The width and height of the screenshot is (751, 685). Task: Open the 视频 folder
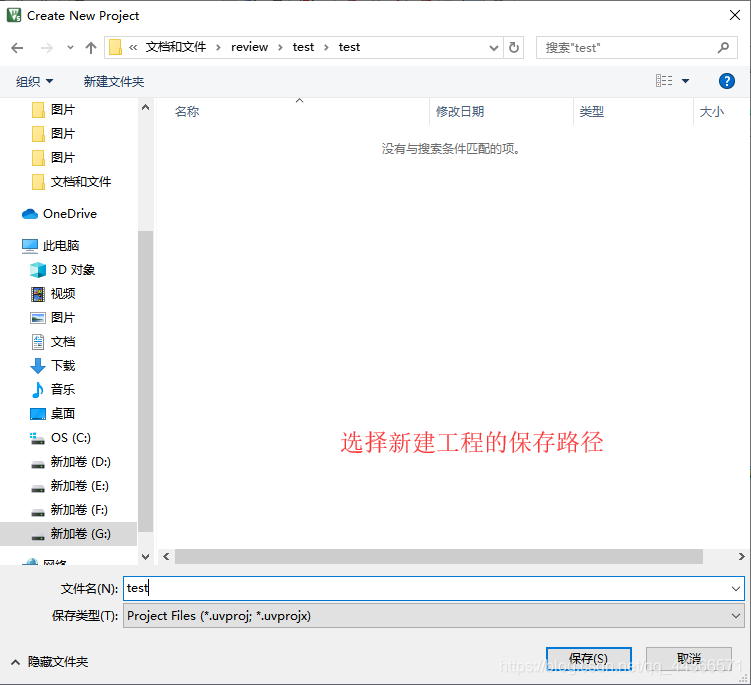pyautogui.click(x=63, y=294)
